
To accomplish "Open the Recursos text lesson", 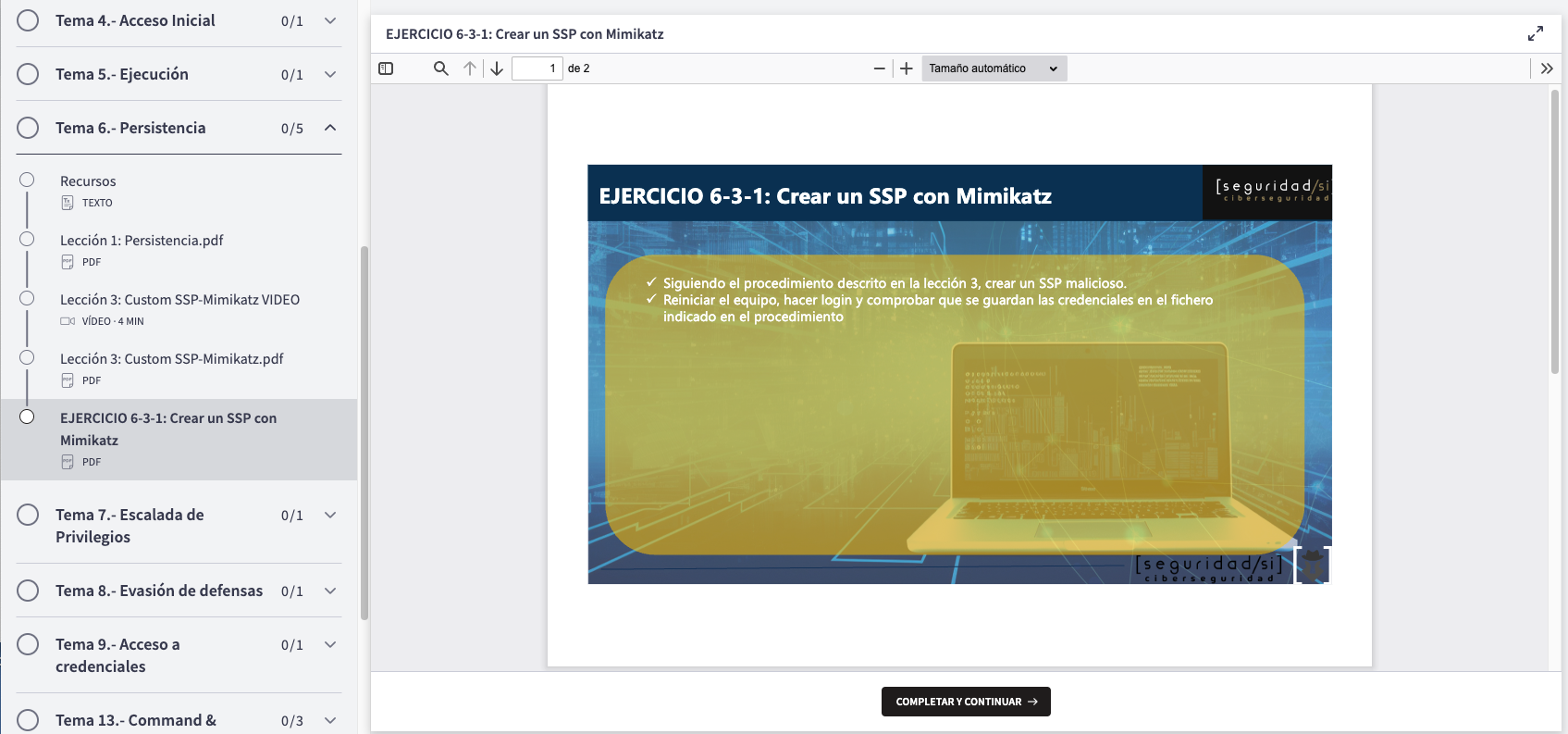I will [88, 181].
